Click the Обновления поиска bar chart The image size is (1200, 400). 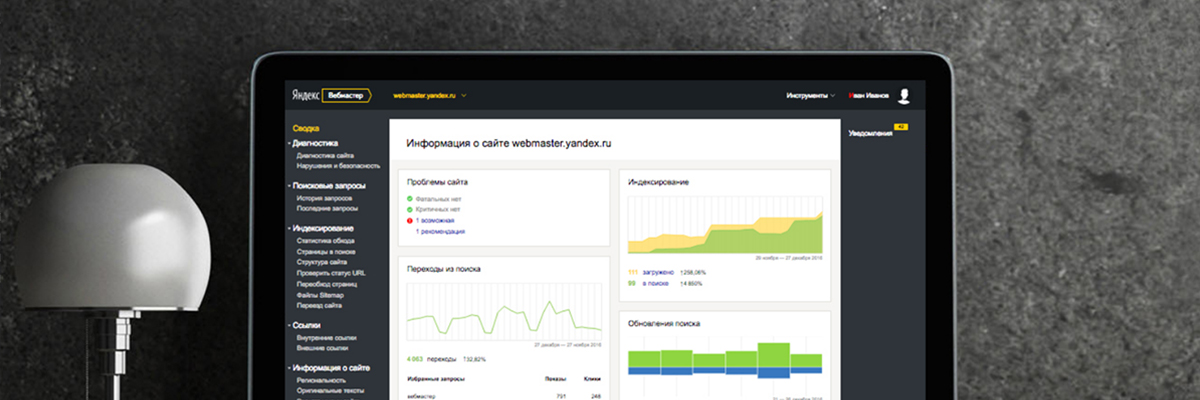725,364
